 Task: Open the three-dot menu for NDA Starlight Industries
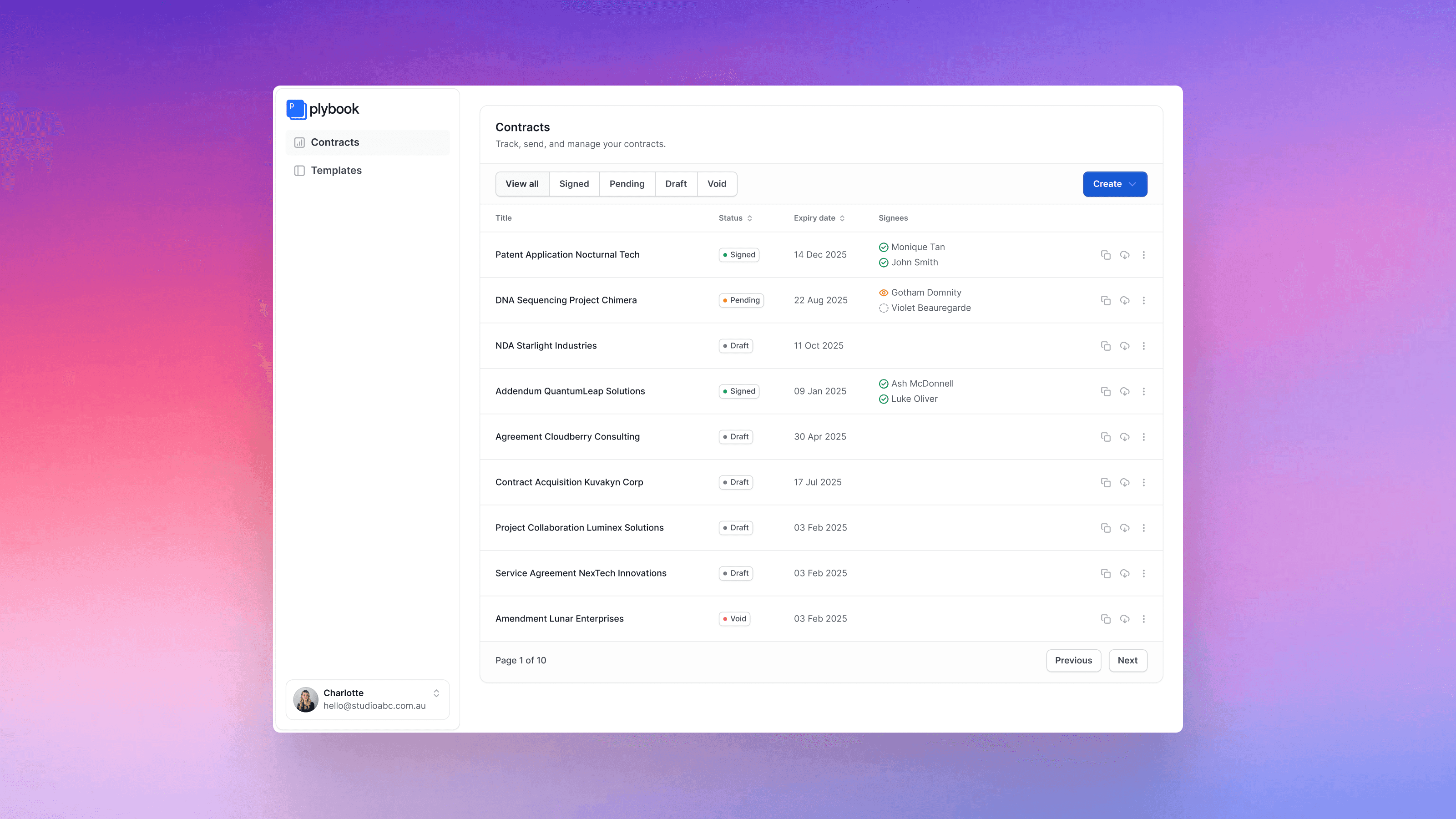pyautogui.click(x=1144, y=345)
